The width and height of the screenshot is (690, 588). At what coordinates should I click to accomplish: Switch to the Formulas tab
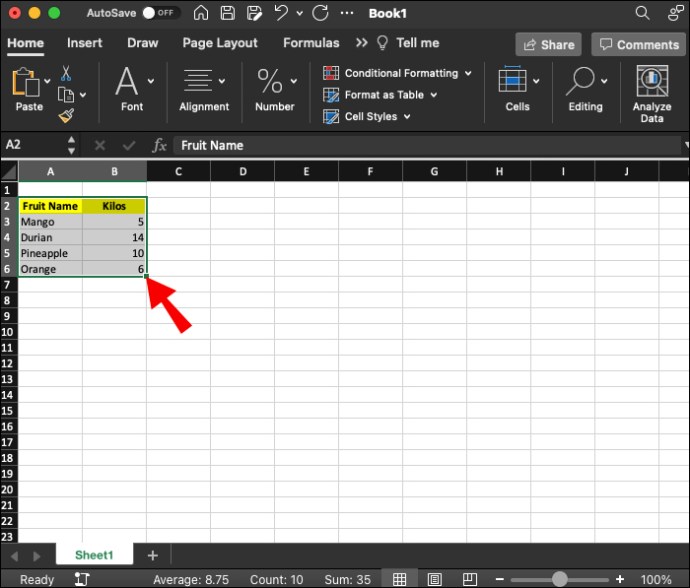click(312, 43)
